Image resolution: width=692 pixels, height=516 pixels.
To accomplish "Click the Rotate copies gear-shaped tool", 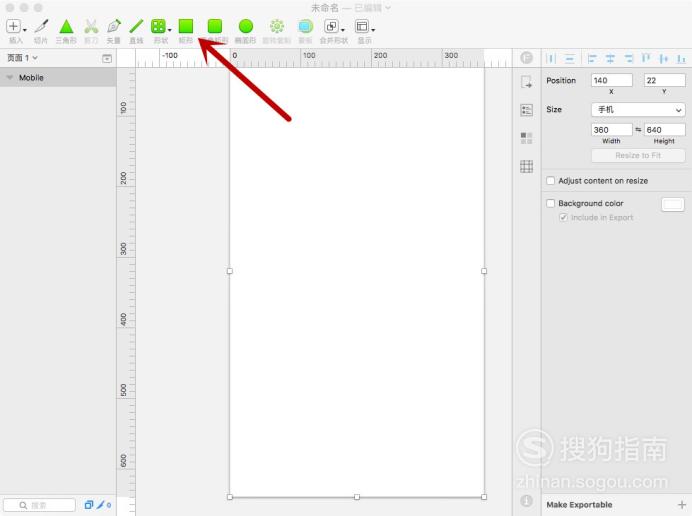I will [x=277, y=26].
